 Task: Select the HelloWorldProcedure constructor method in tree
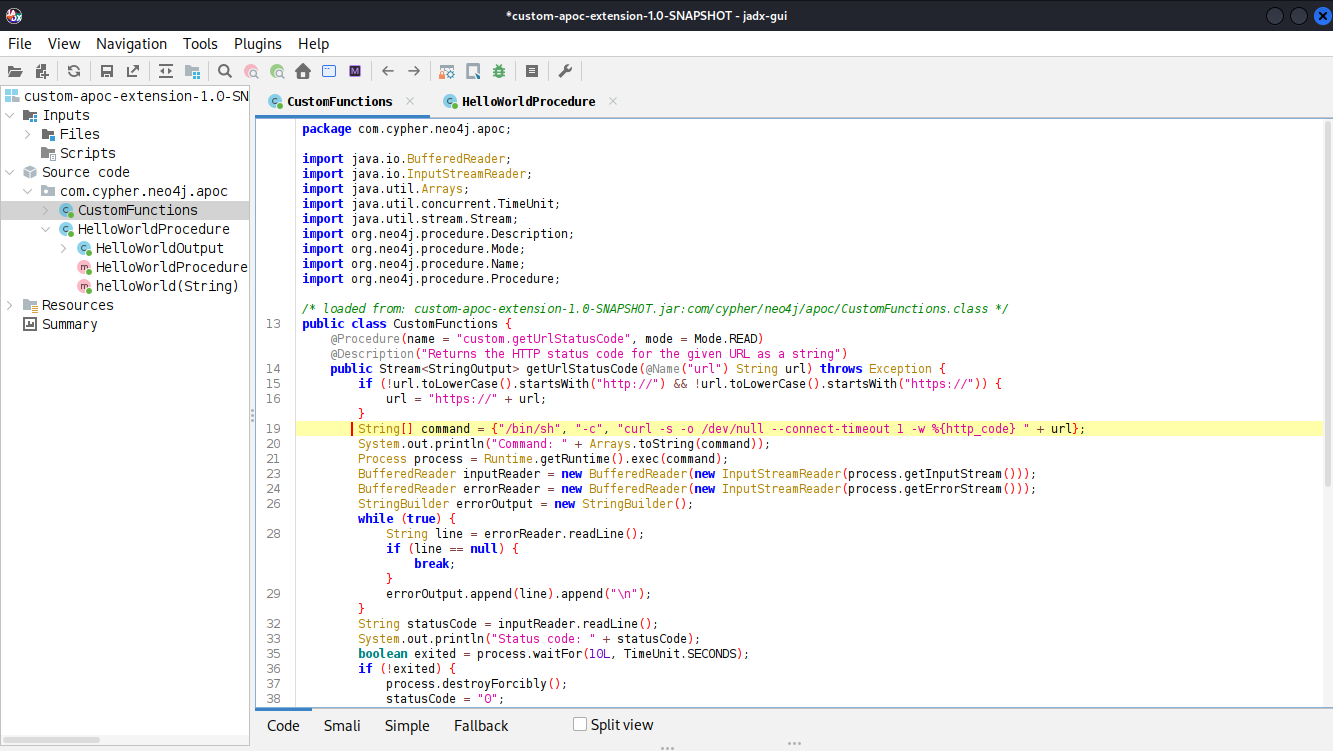pyautogui.click(x=172, y=267)
